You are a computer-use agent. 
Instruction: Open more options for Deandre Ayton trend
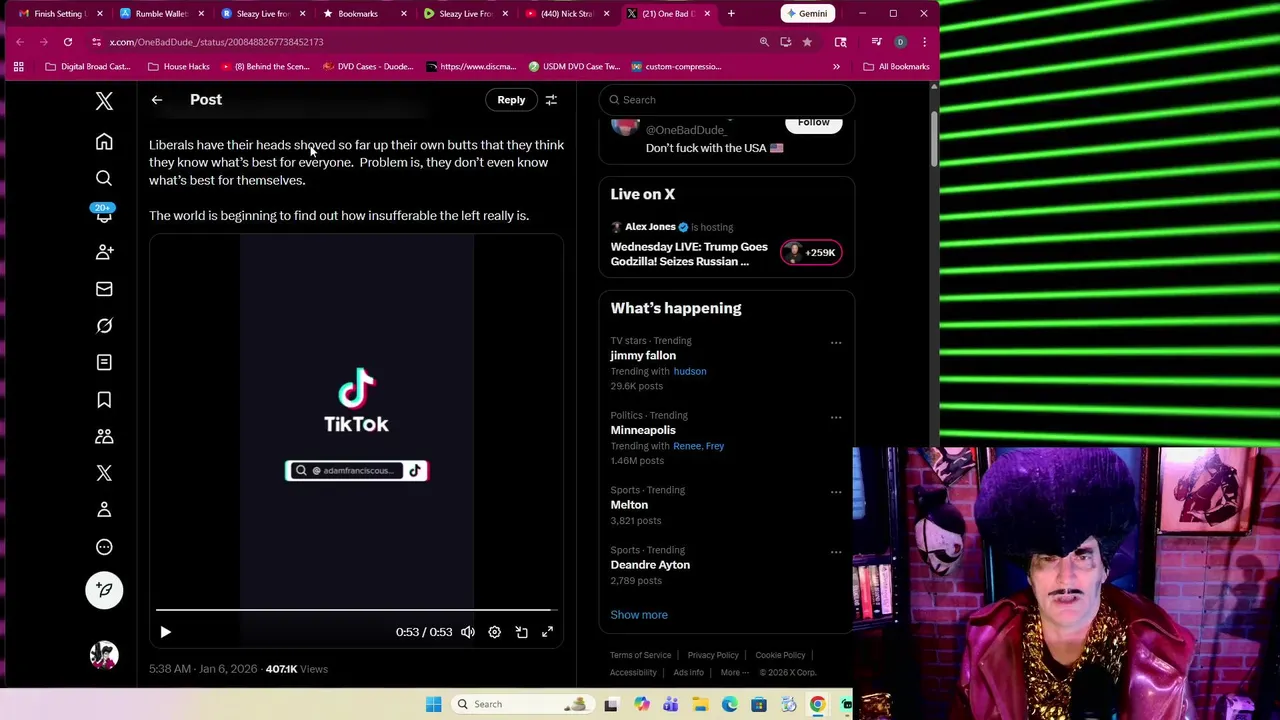click(836, 552)
